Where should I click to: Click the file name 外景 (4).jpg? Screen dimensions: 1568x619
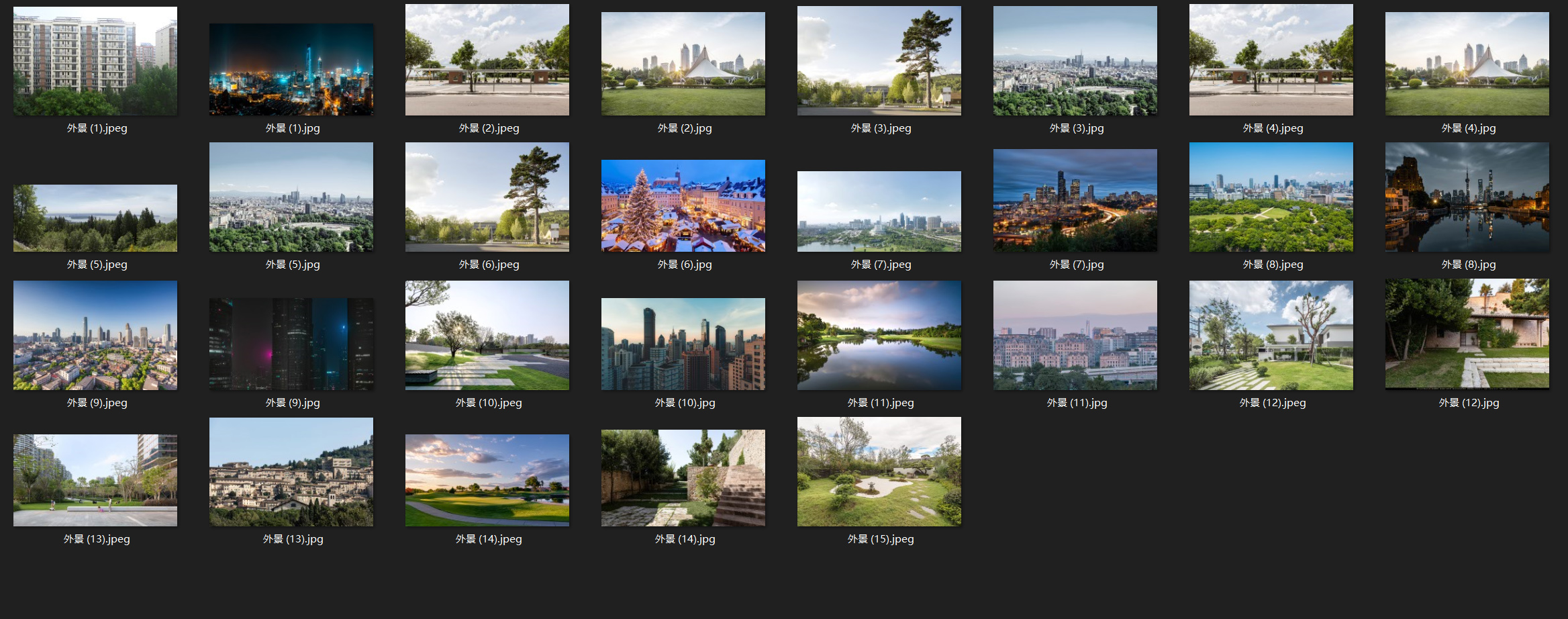click(1469, 128)
